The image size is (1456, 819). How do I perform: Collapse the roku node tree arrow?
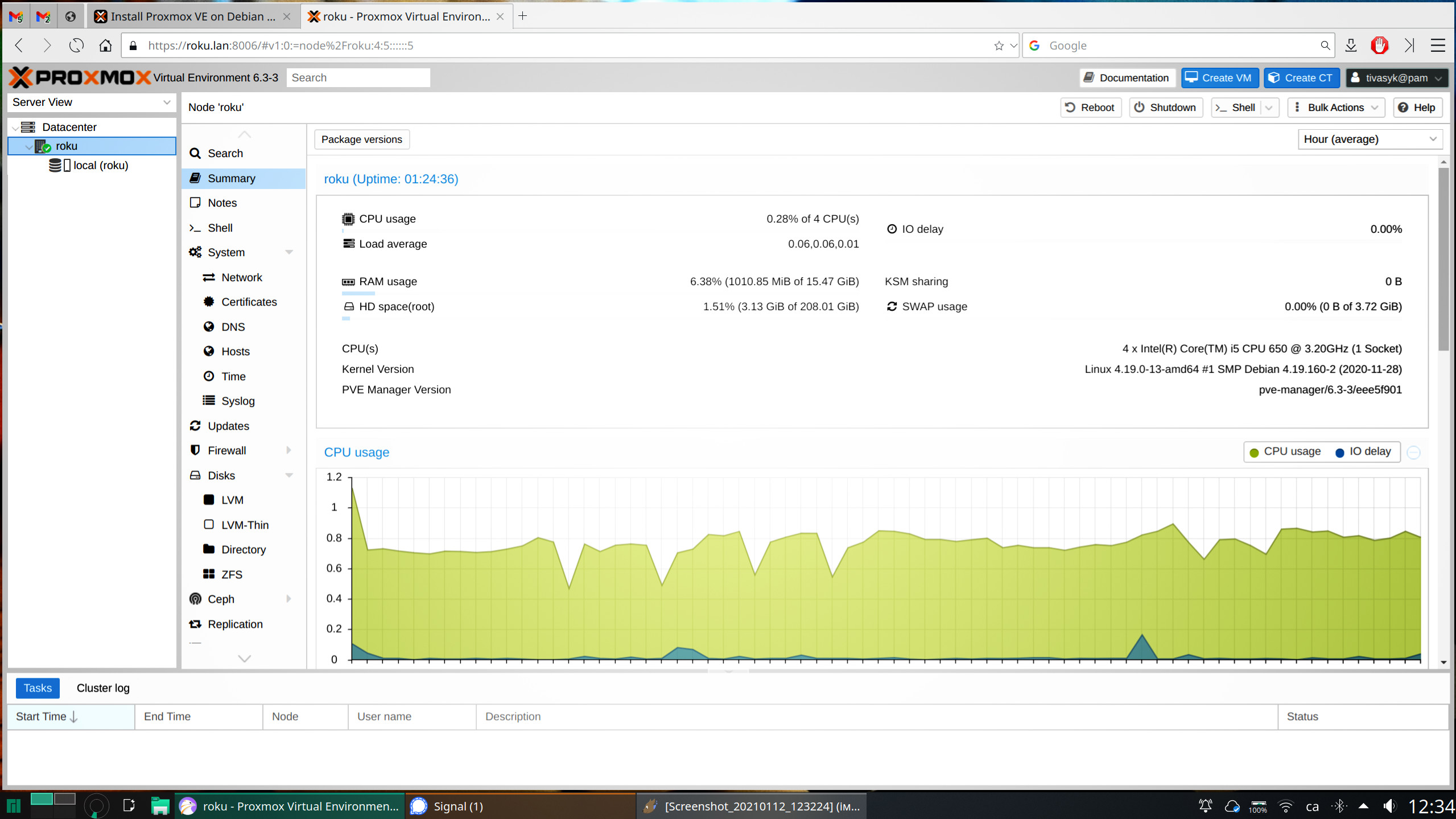[x=28, y=147]
